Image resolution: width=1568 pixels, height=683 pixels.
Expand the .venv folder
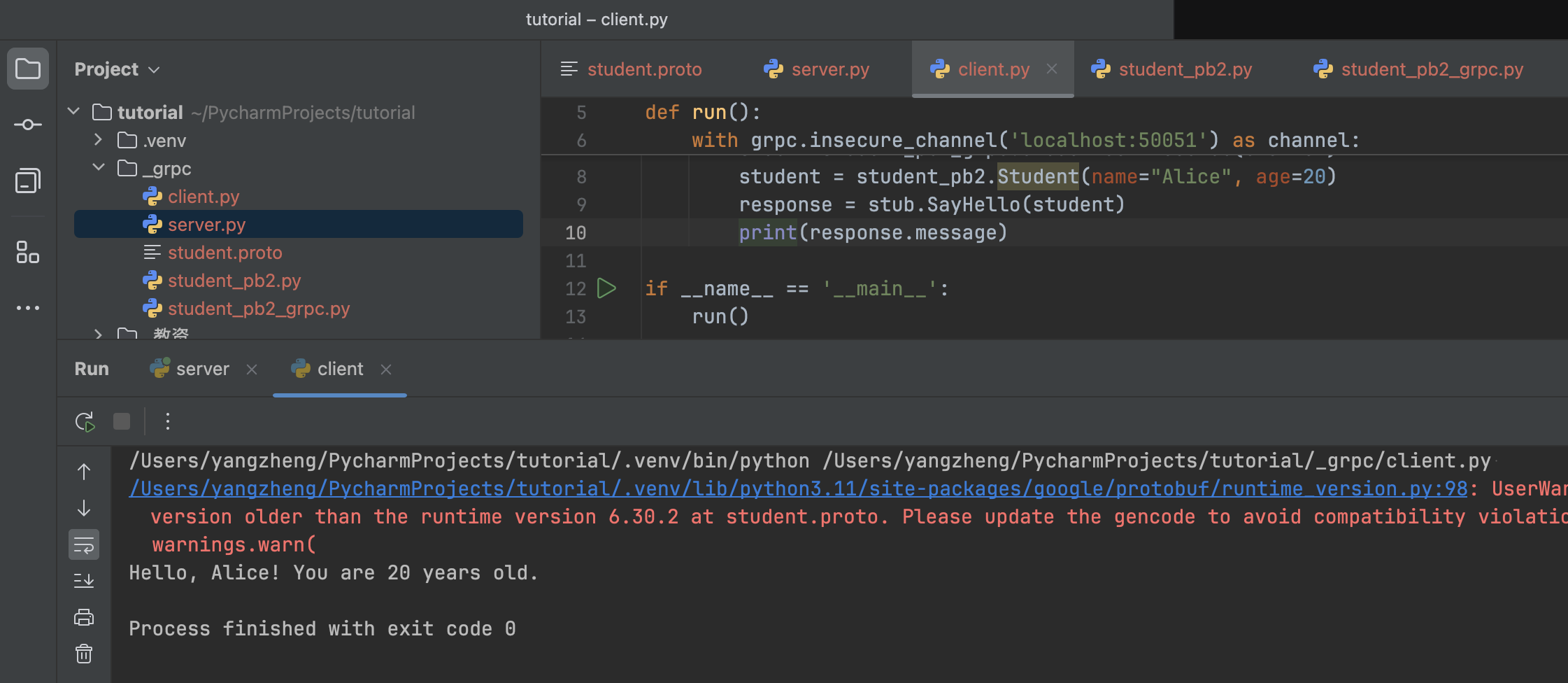[x=99, y=140]
